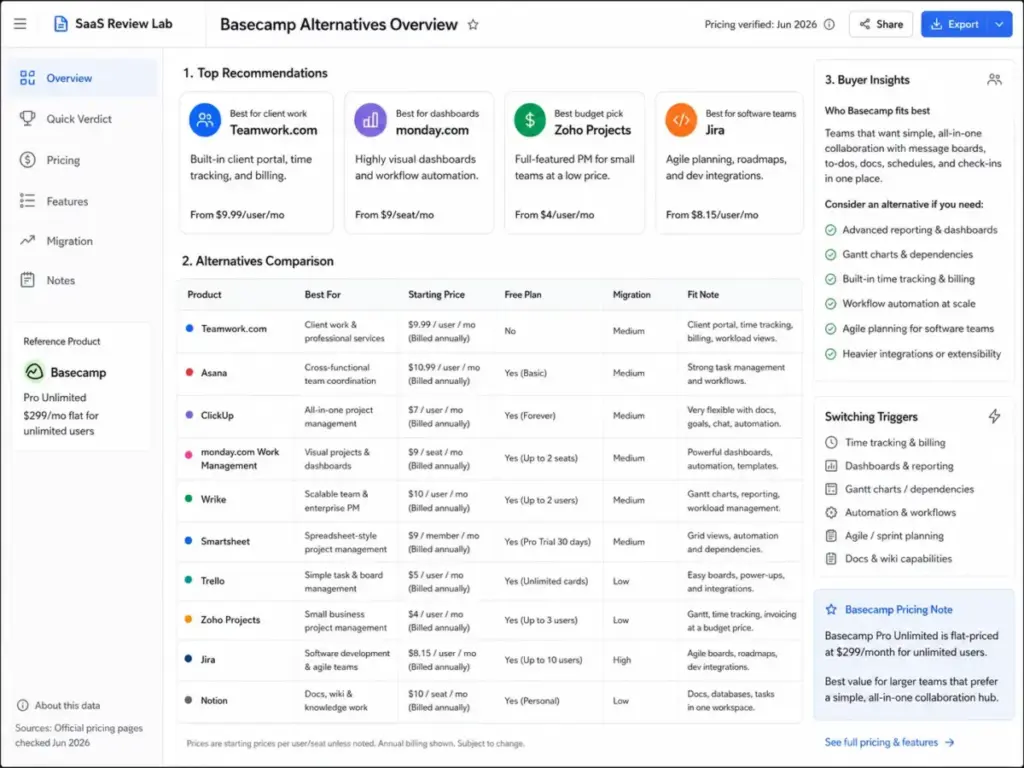
Task: Open About this data
Action: pyautogui.click(x=67, y=705)
